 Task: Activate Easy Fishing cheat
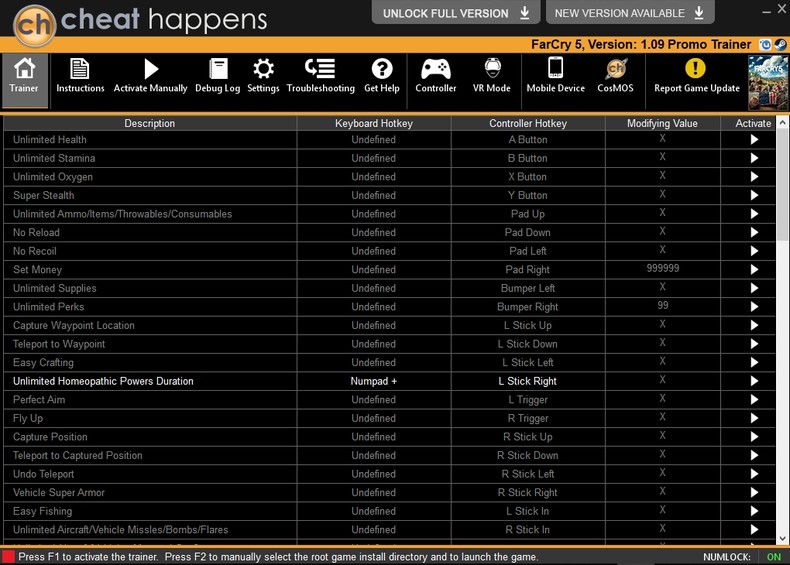point(754,511)
